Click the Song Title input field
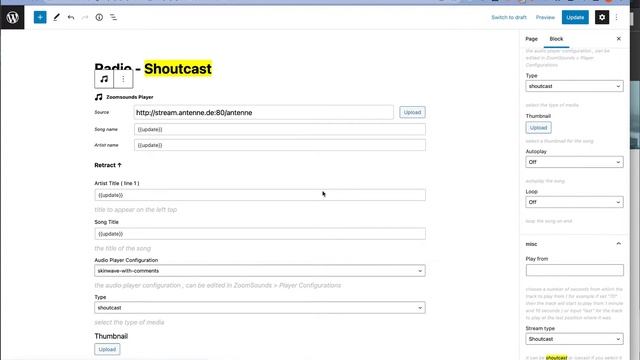 260,234
